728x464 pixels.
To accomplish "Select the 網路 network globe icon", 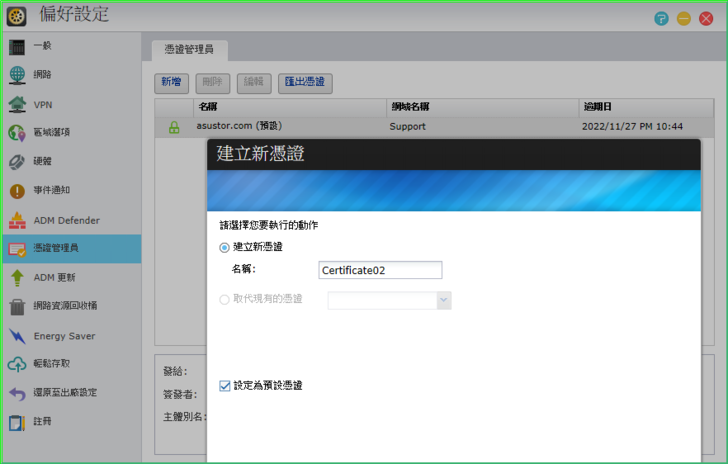I will pyautogui.click(x=17, y=75).
